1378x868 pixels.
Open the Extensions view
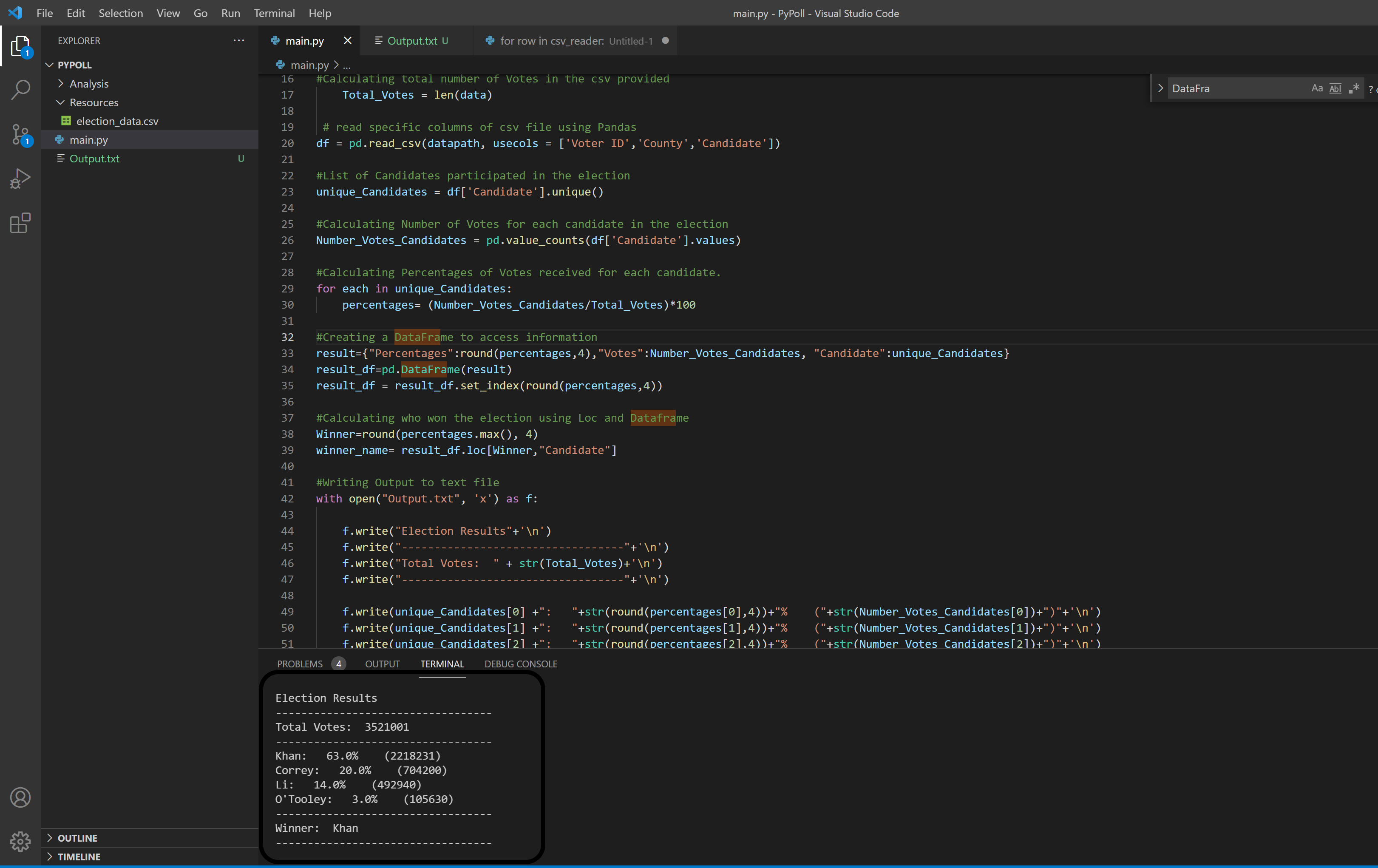pyautogui.click(x=20, y=223)
